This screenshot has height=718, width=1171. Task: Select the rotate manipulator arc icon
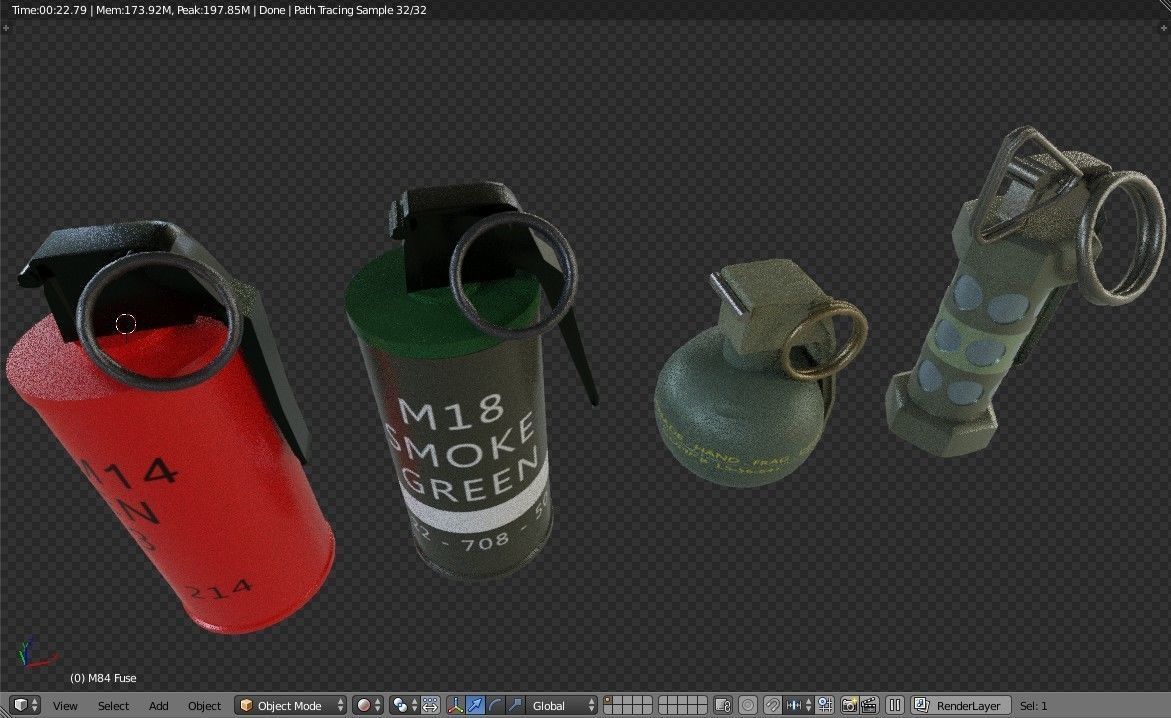tap(495, 705)
